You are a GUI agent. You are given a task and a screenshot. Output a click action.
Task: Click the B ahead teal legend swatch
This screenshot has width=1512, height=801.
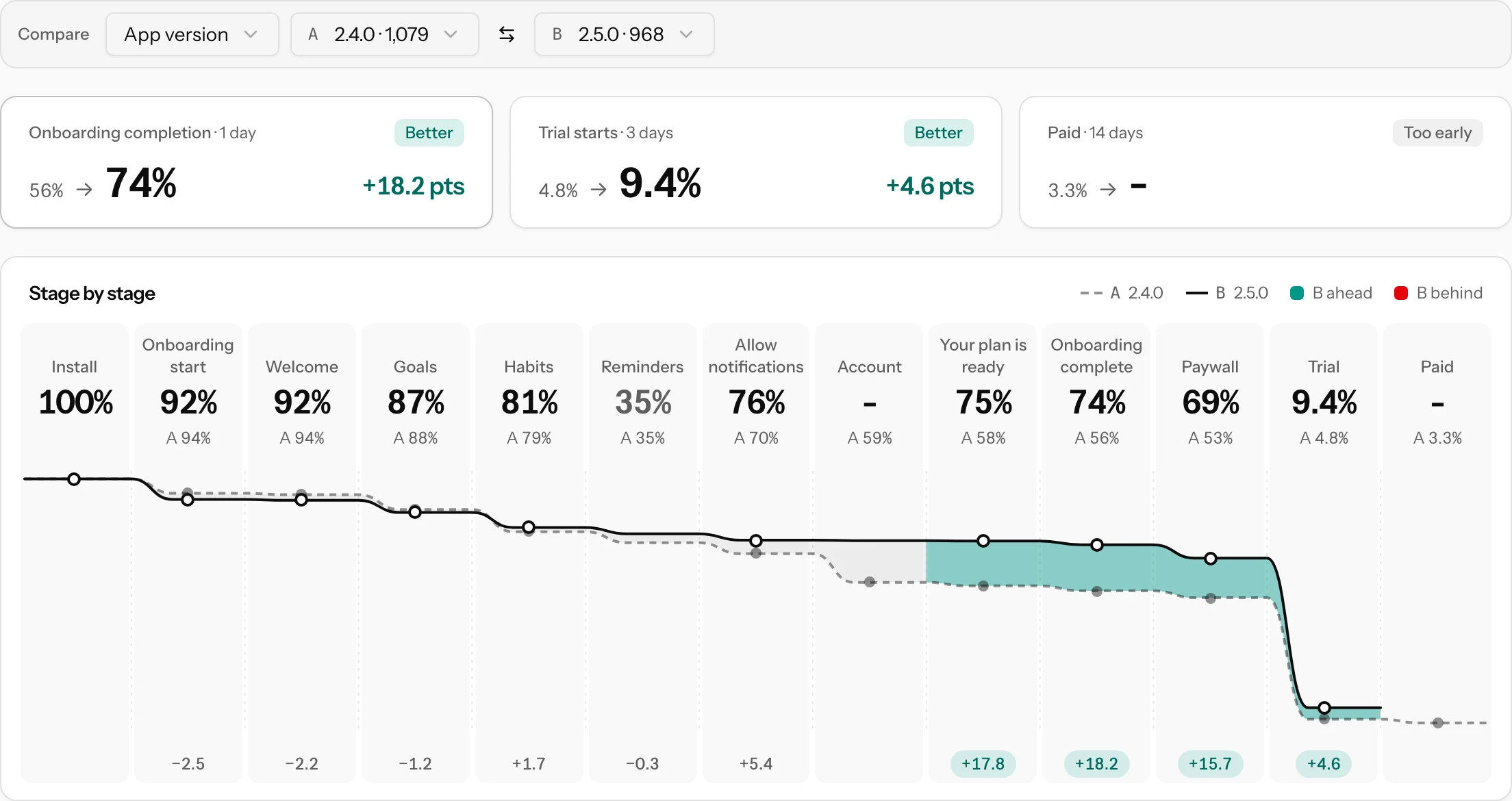pos(1296,293)
